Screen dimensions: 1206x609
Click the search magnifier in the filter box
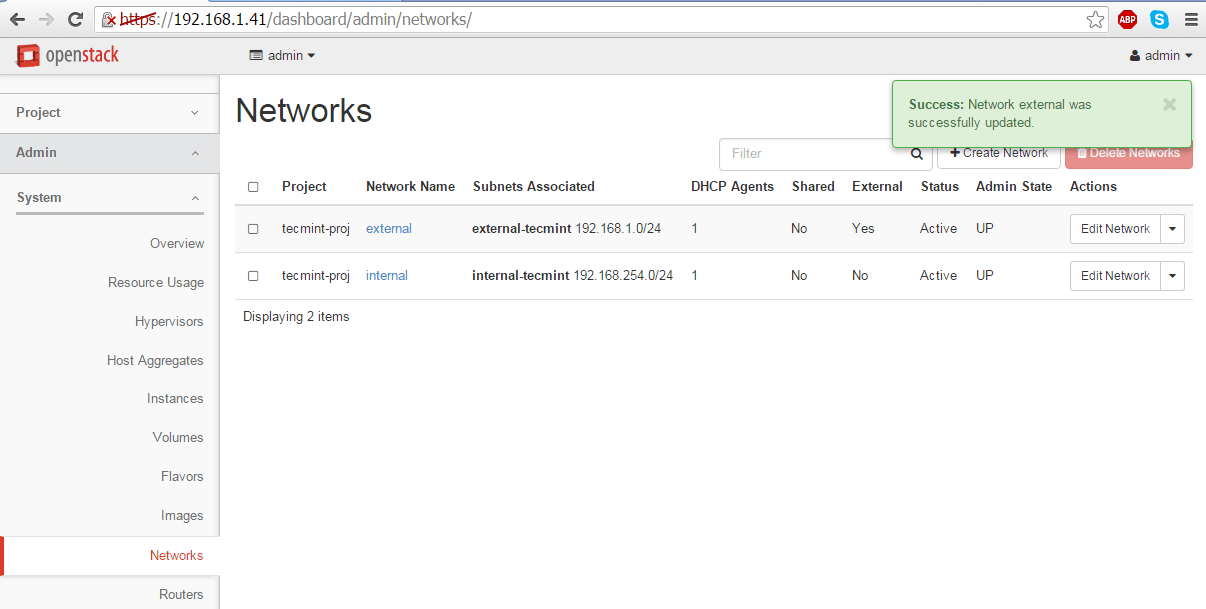[917, 154]
